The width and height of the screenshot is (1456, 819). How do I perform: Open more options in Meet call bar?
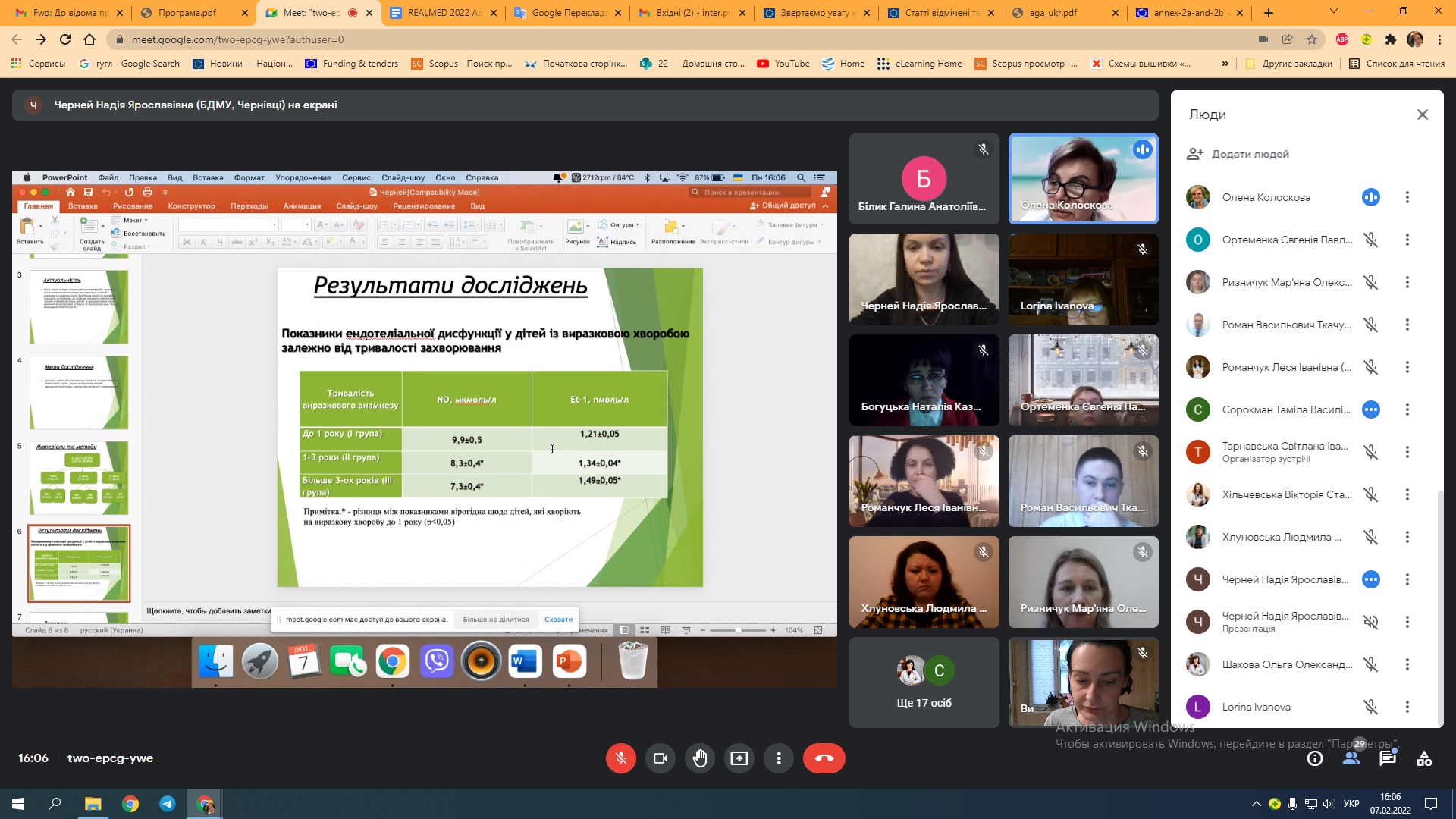coord(778,758)
